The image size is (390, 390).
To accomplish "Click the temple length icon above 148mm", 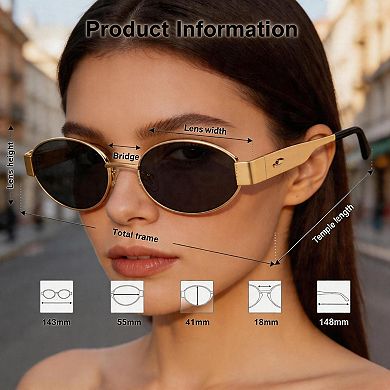I will 333,297.
